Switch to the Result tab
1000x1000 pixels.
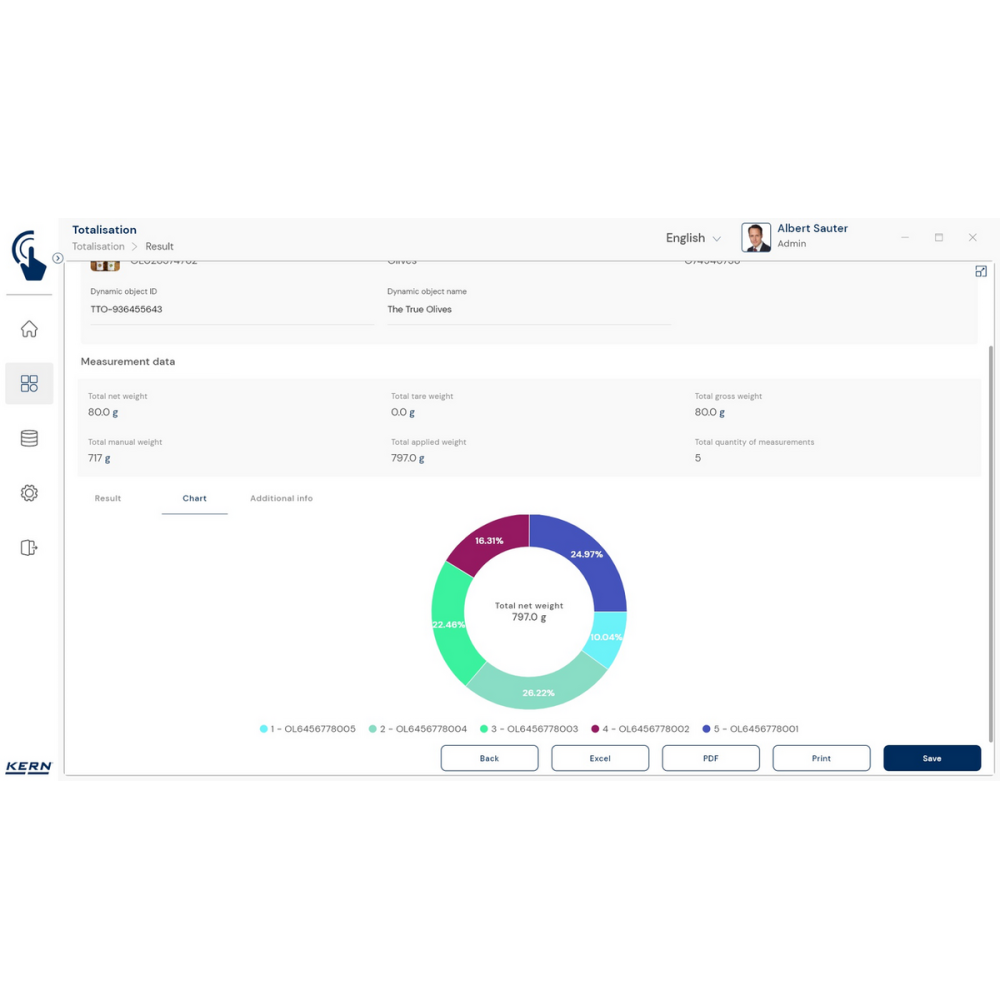tap(108, 498)
